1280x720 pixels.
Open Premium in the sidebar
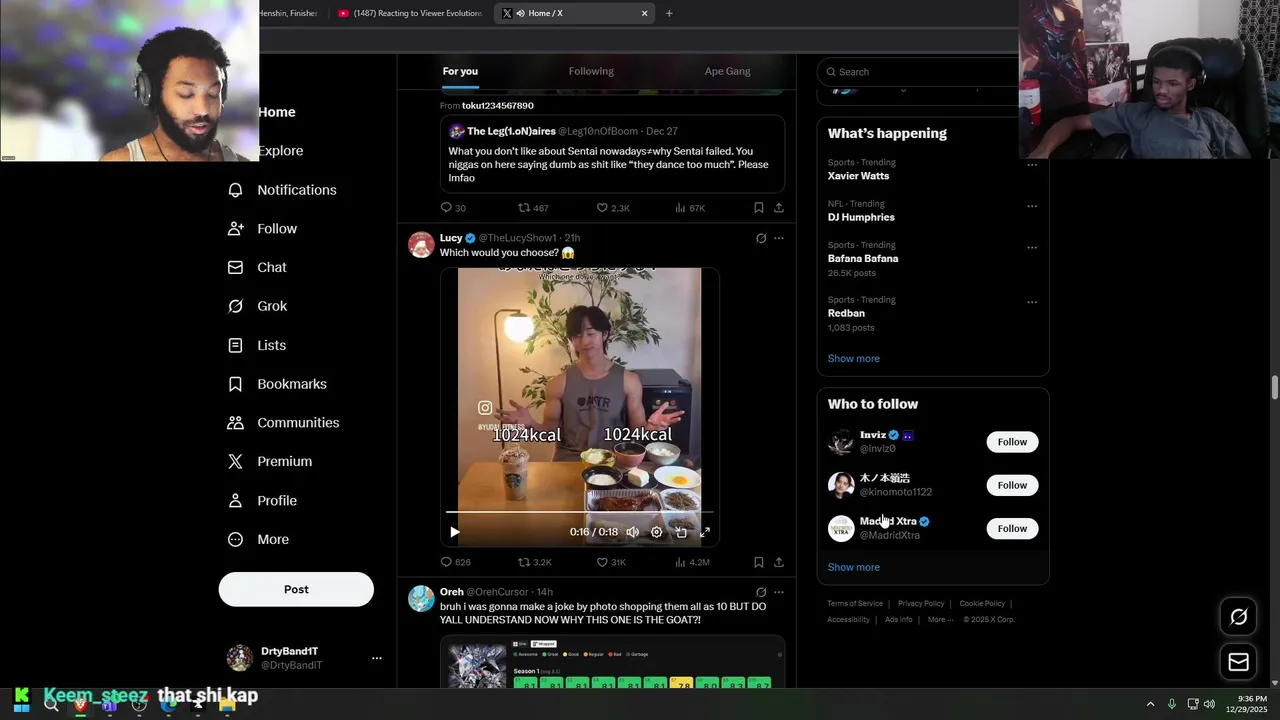pos(270,462)
